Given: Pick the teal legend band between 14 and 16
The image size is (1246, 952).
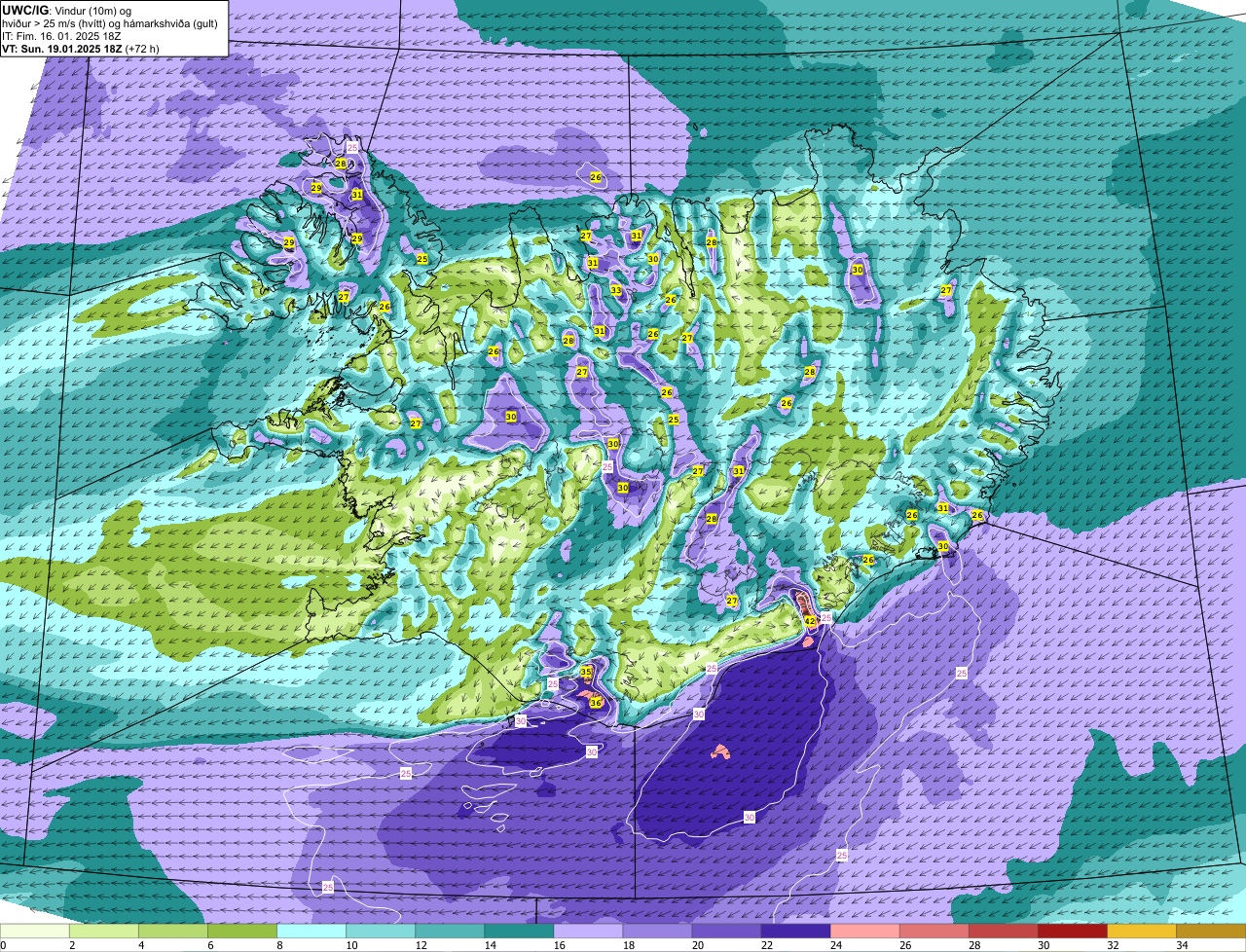Looking at the screenshot, I should (519, 932).
